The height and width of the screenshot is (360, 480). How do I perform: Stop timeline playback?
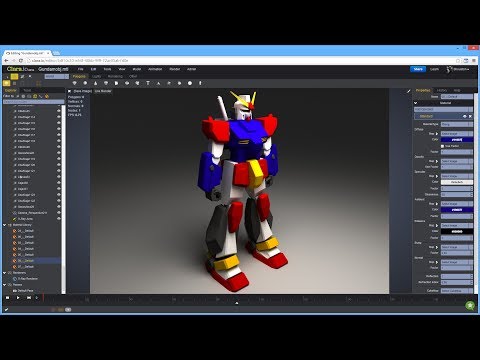click(7, 298)
